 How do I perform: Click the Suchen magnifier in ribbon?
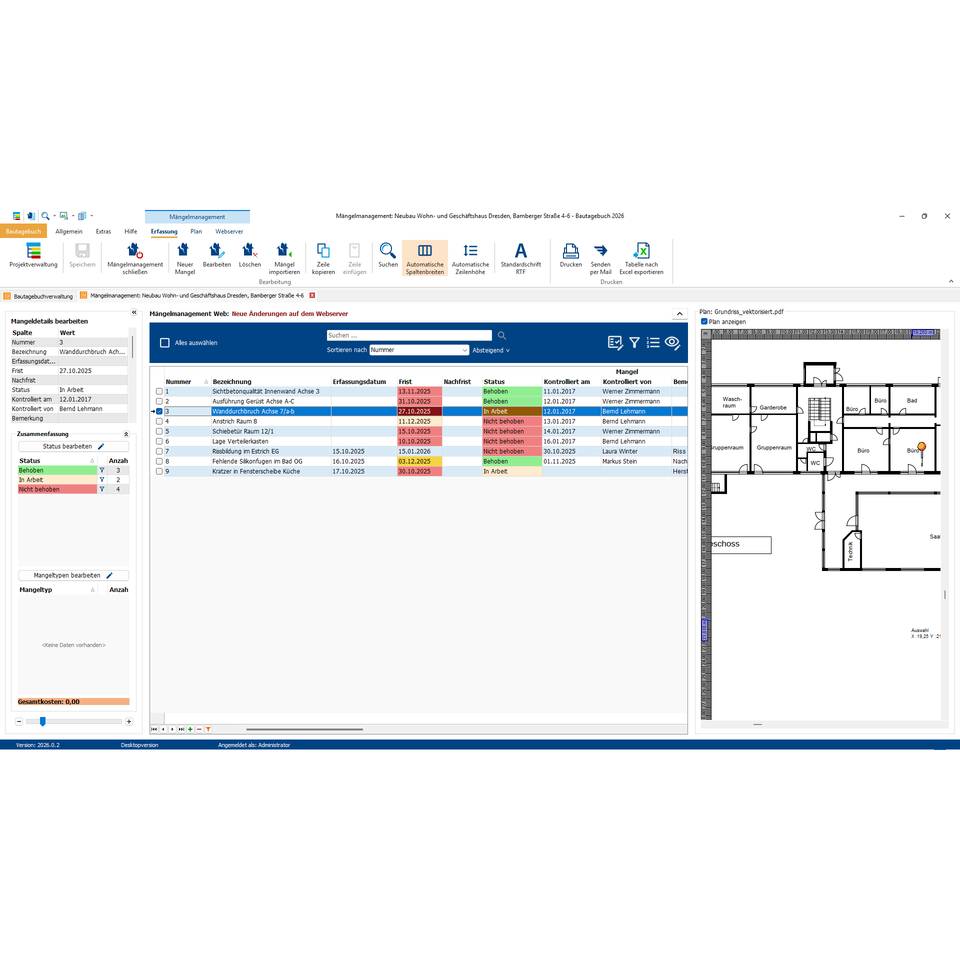(388, 255)
